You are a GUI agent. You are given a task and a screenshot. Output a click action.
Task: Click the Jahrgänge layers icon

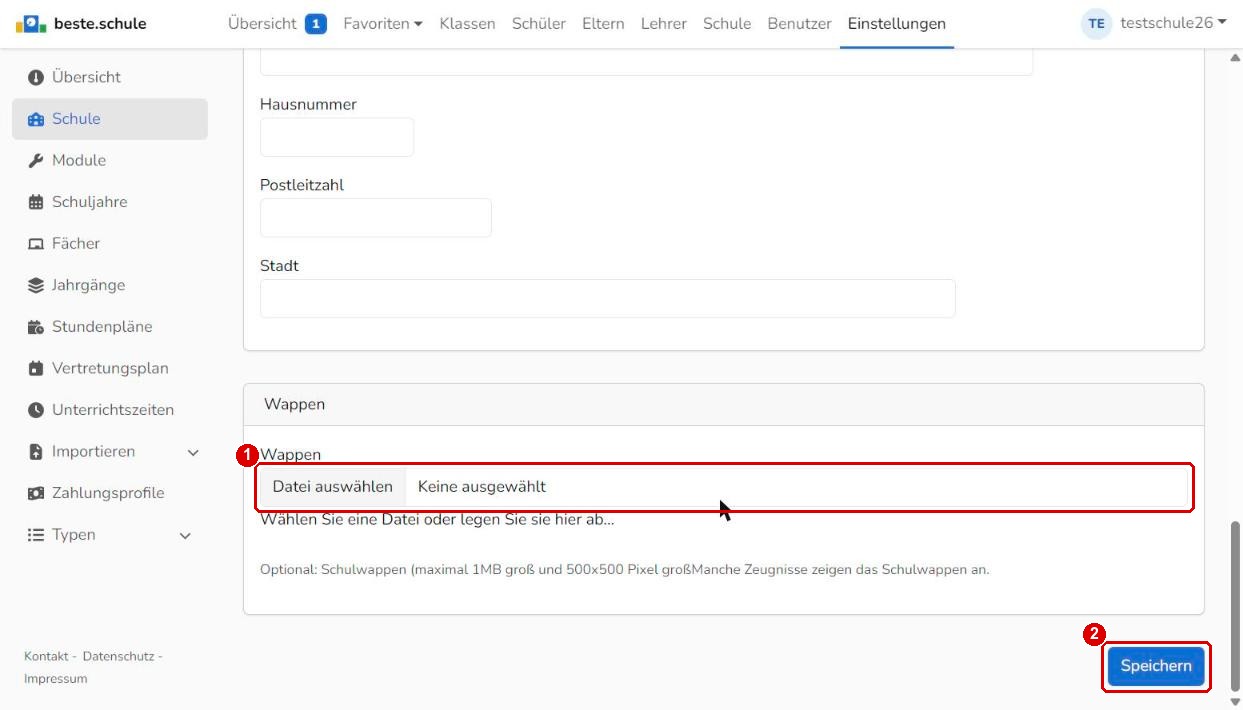point(36,286)
